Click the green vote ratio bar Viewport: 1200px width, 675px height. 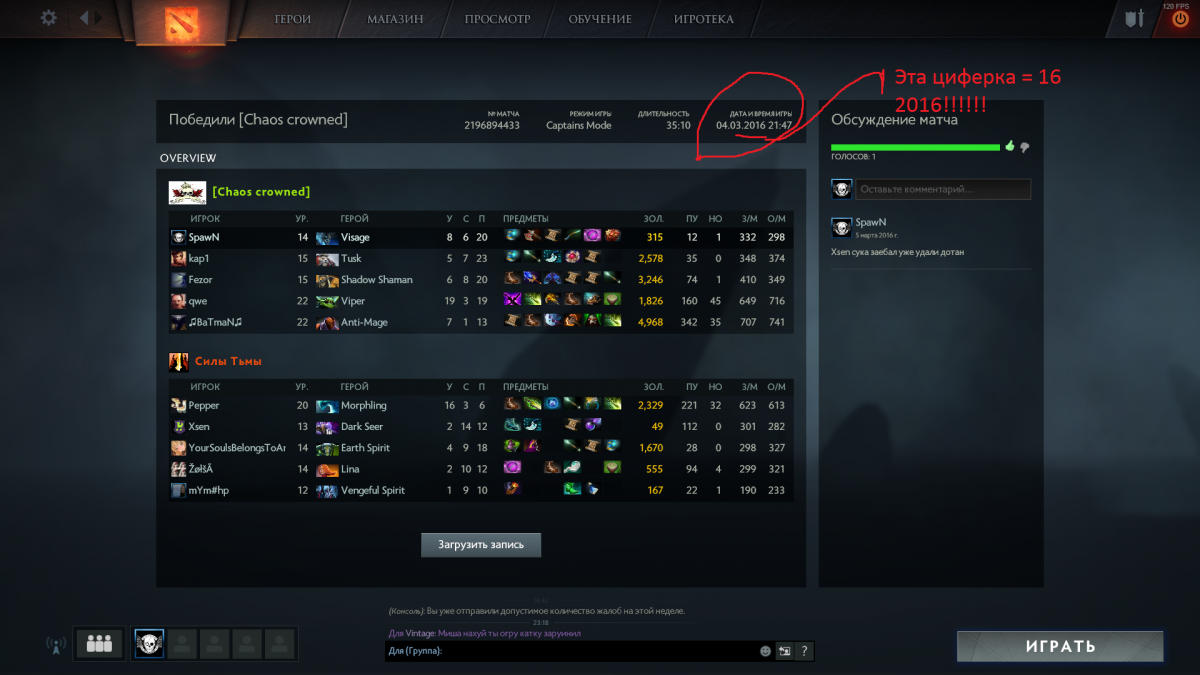click(915, 147)
